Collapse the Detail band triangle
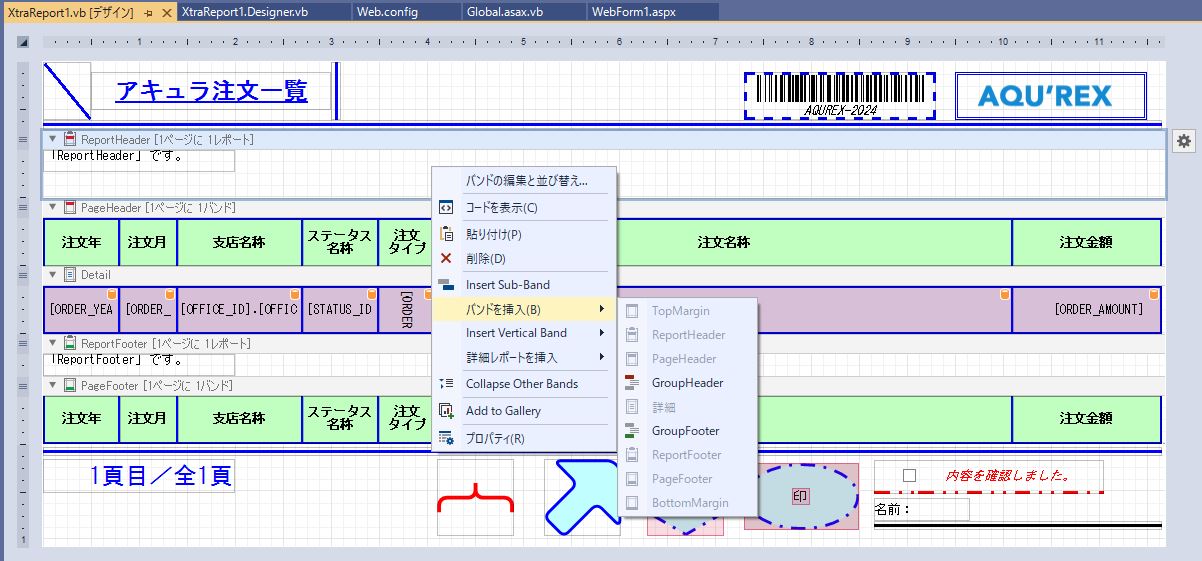1202x561 pixels. click(x=53, y=274)
